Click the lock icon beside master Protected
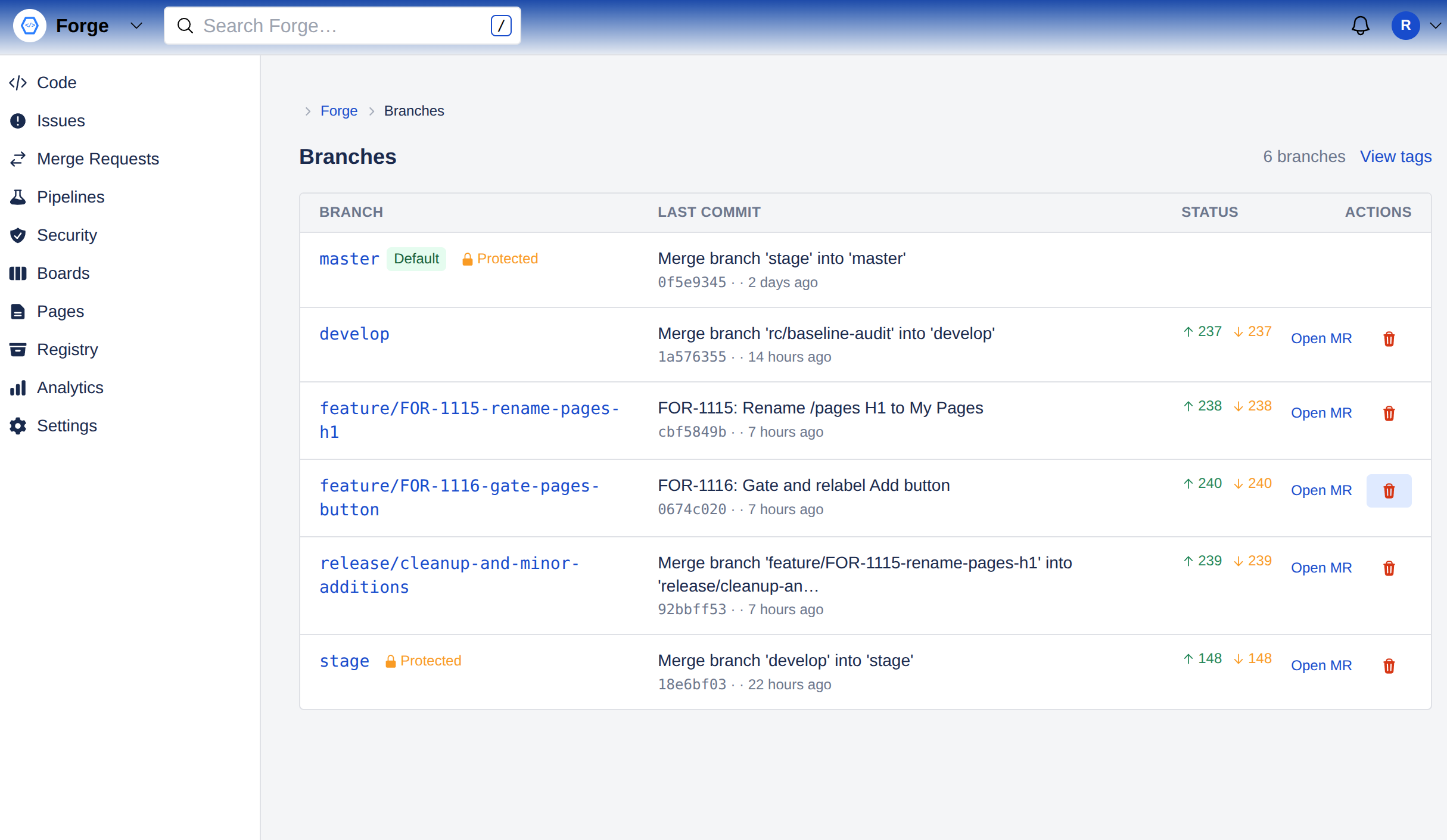Viewport: 1447px width, 840px height. tap(468, 259)
